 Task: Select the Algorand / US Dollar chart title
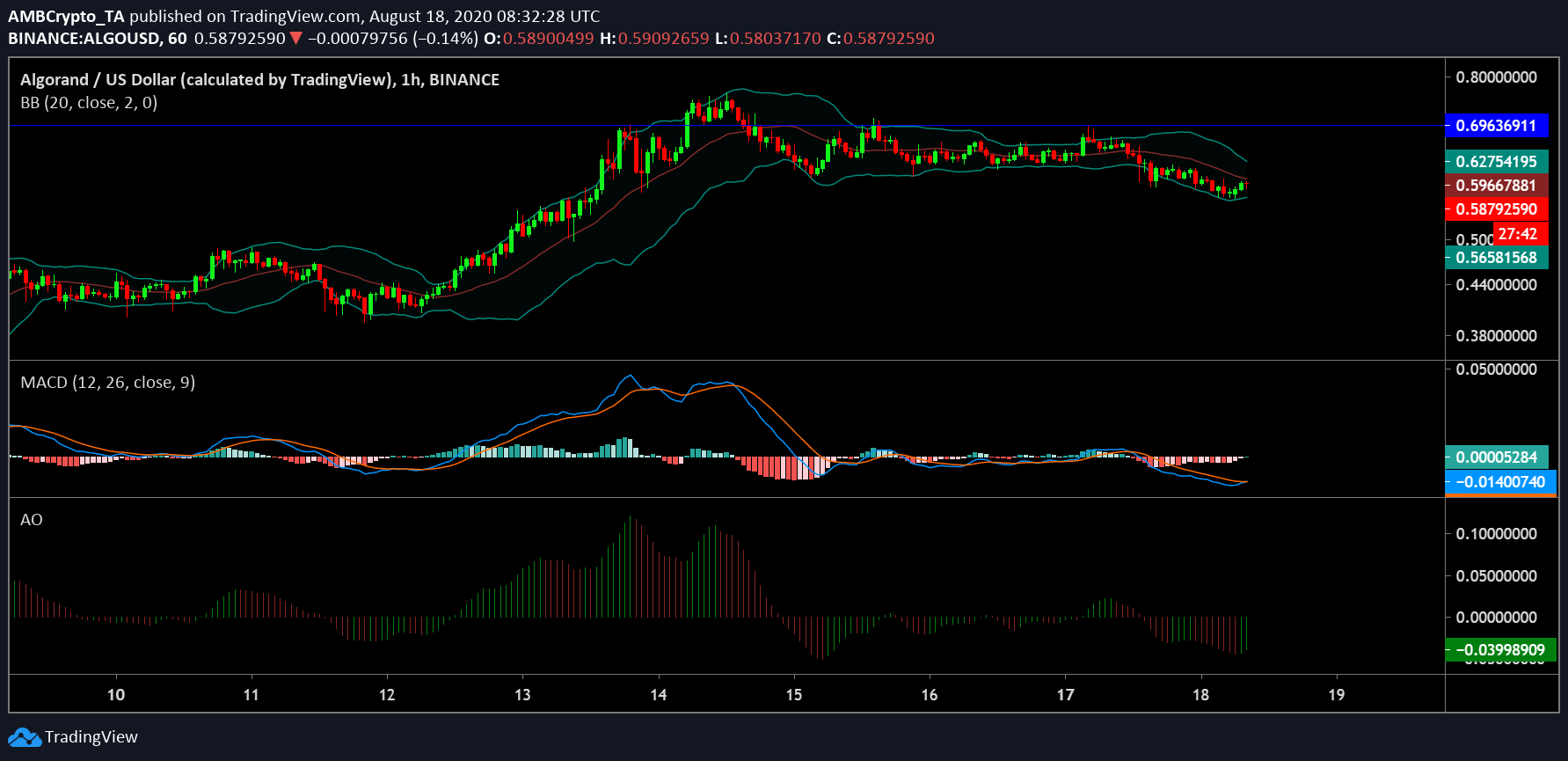[259, 80]
